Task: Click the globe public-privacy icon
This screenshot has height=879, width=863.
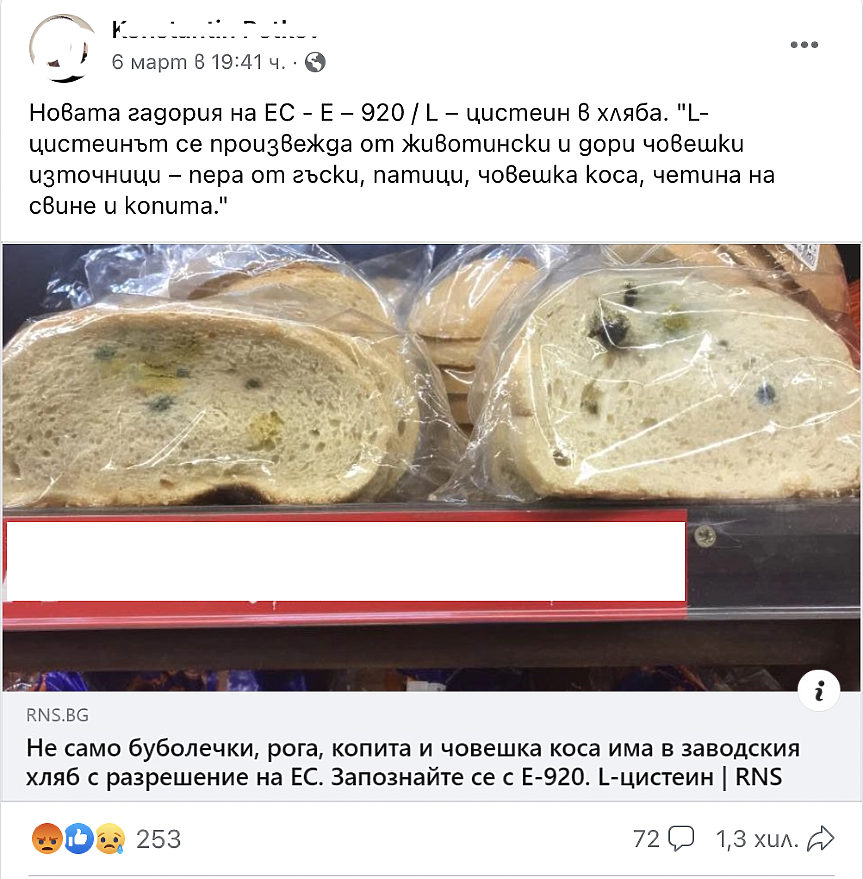Action: pyautogui.click(x=315, y=62)
